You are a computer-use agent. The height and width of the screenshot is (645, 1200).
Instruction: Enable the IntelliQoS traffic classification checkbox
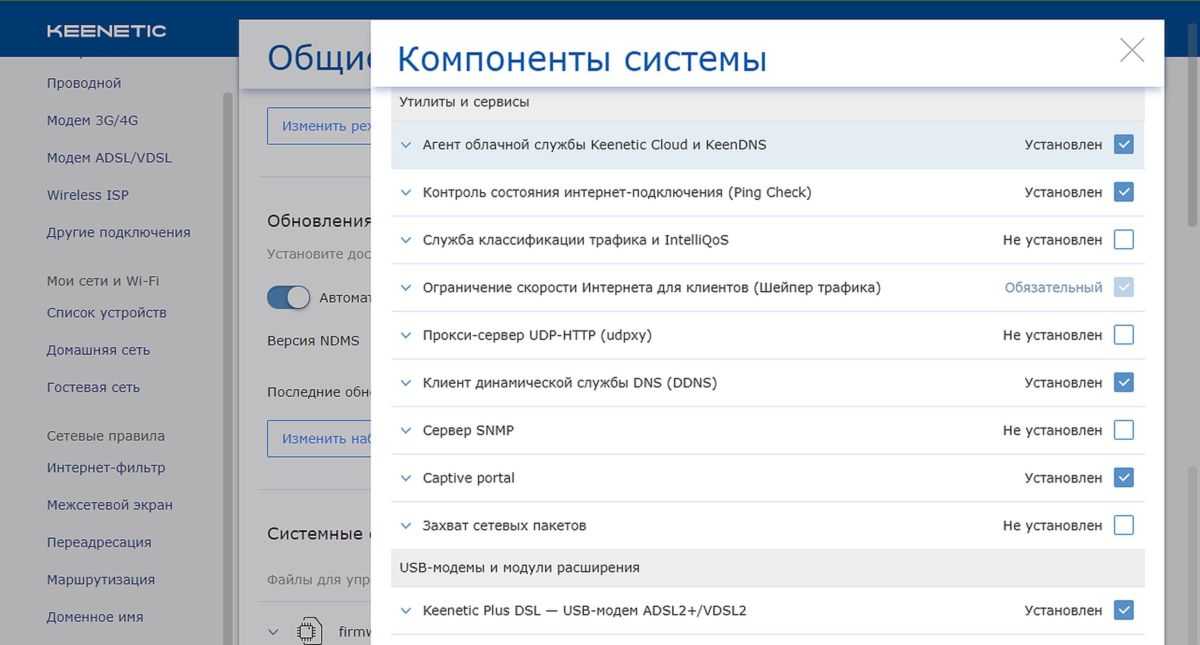tap(1123, 240)
